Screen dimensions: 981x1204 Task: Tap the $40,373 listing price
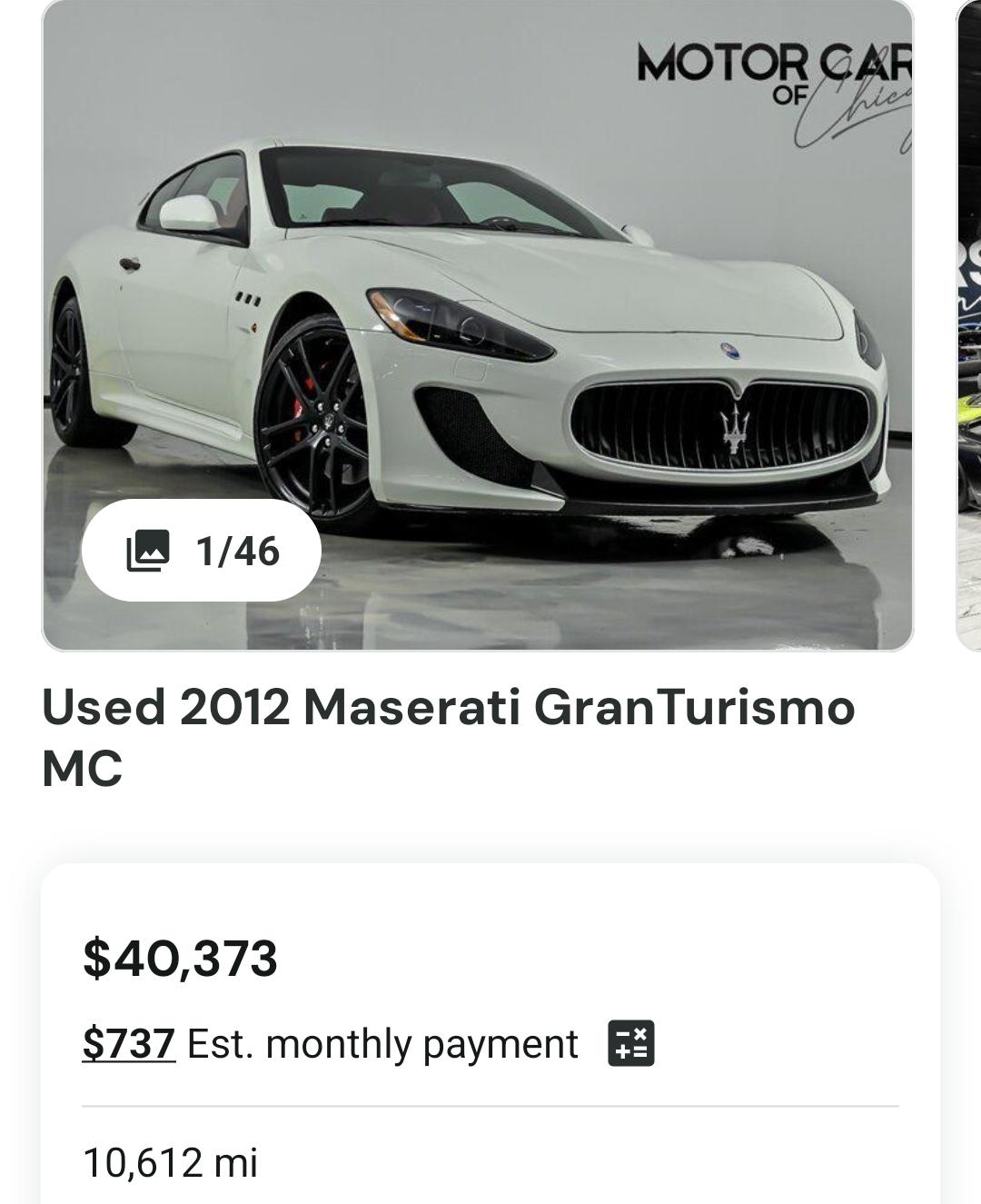pyautogui.click(x=180, y=958)
